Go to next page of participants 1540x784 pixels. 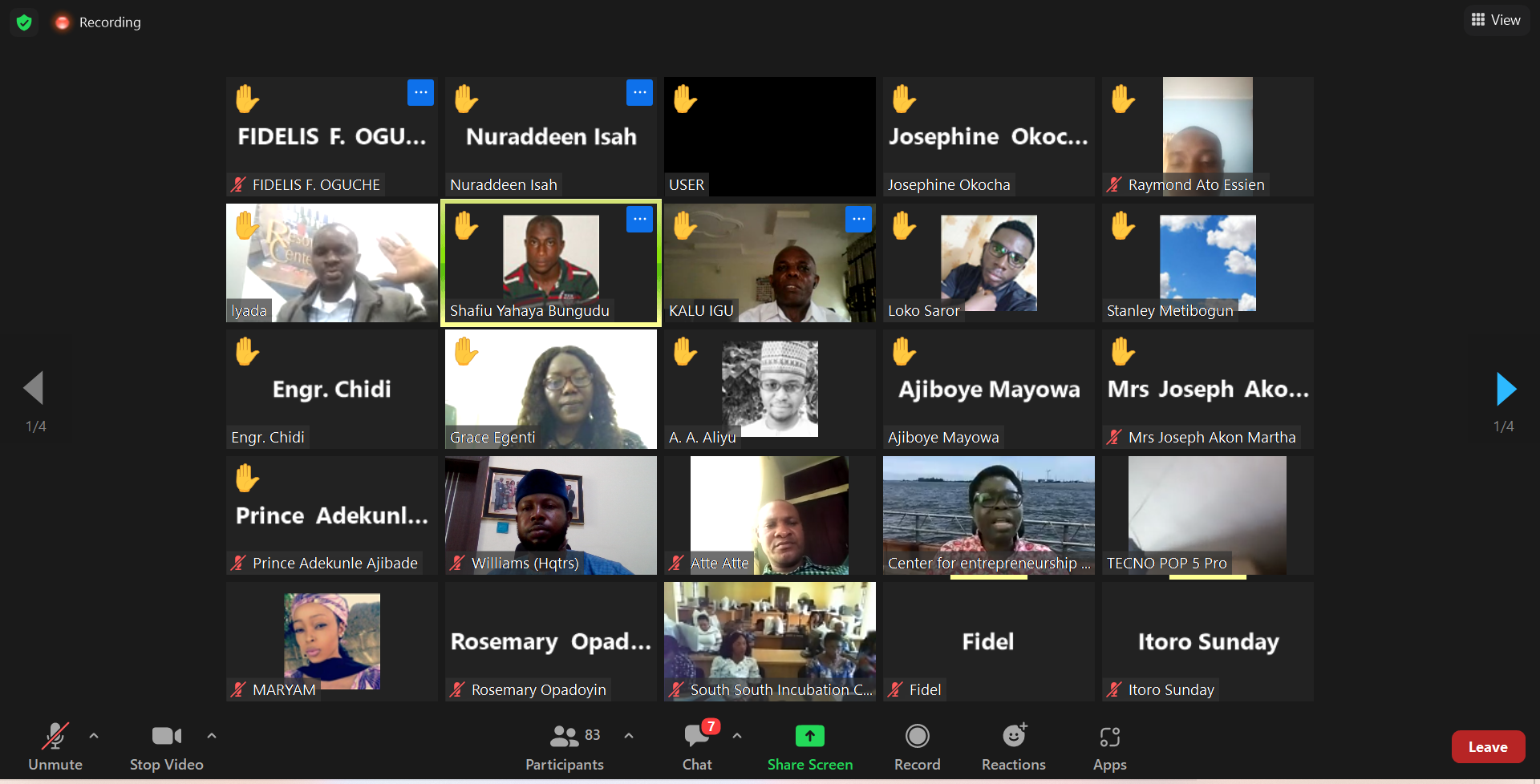tap(1506, 389)
